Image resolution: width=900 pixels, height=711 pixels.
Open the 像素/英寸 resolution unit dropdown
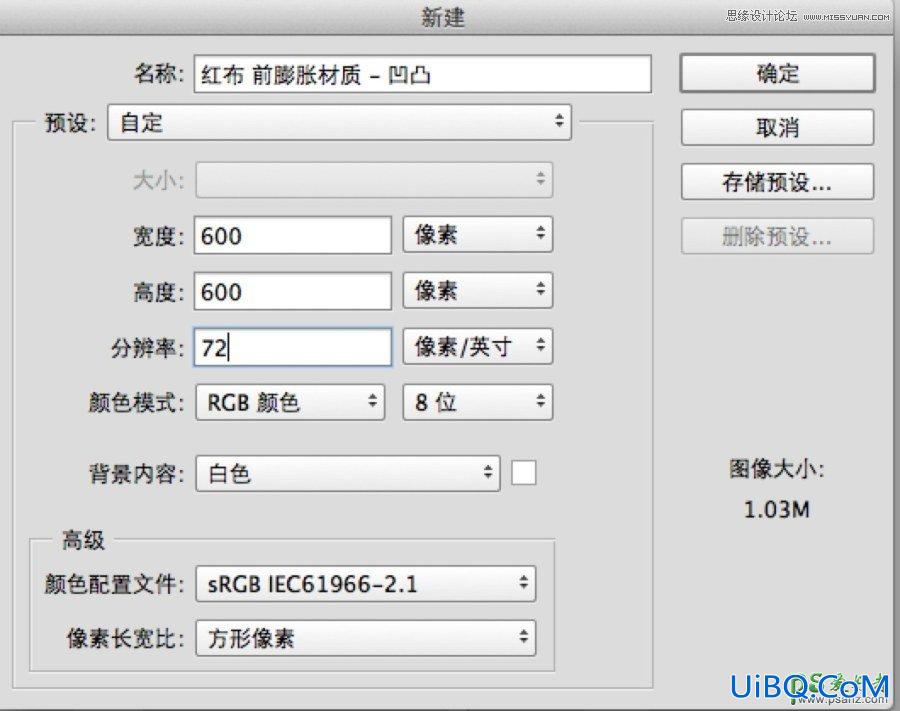478,346
